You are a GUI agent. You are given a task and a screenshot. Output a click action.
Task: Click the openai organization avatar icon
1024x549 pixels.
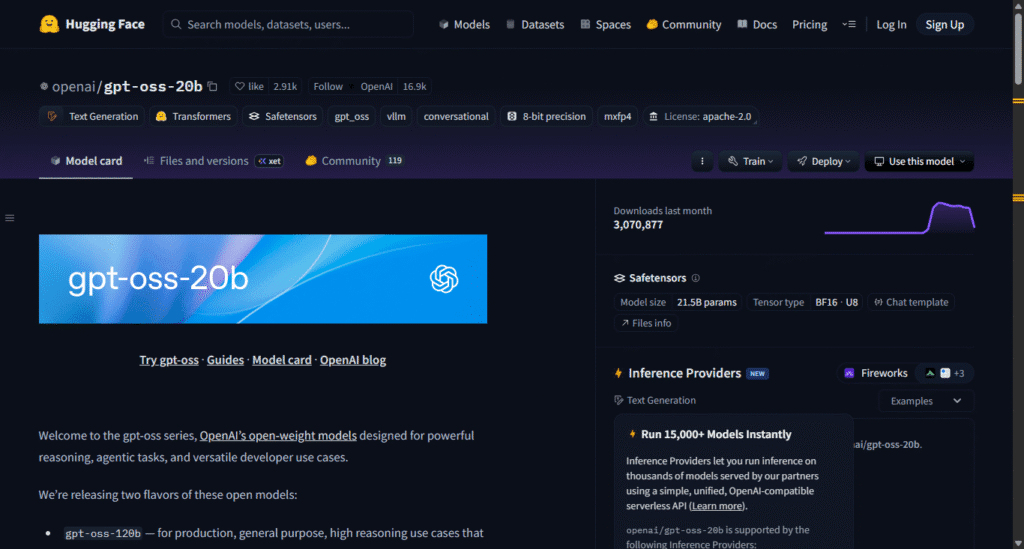(44, 86)
